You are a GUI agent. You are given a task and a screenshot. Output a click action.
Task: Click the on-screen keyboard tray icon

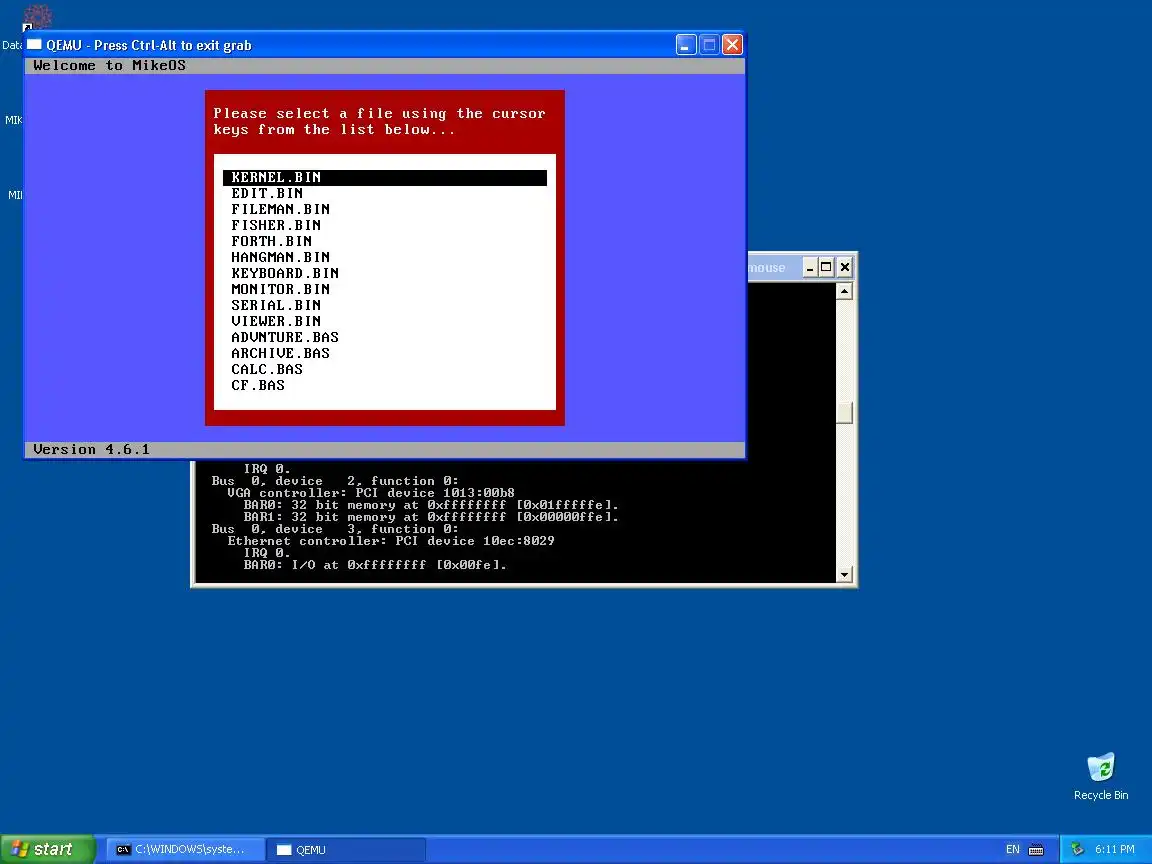coord(1036,849)
